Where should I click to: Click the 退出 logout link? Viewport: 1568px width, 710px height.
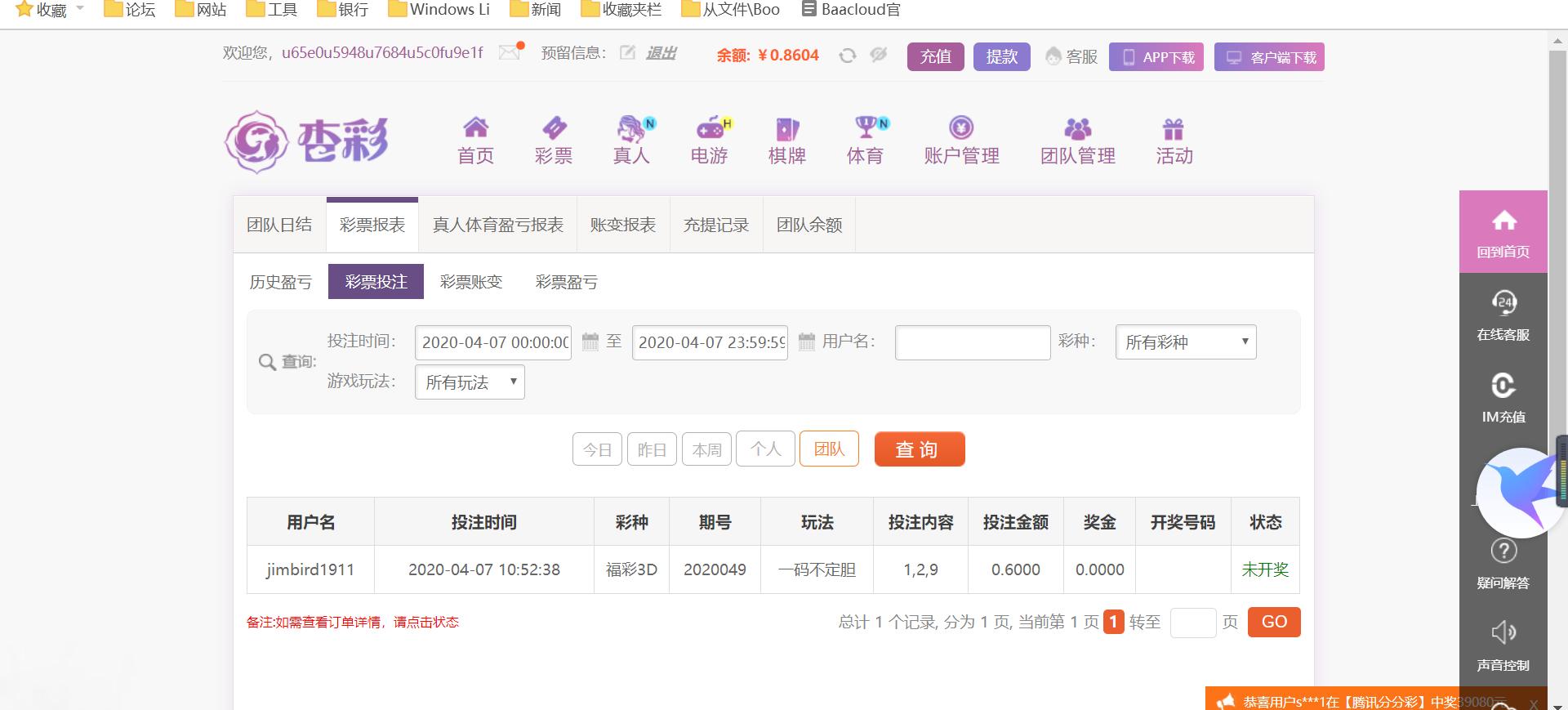click(661, 53)
